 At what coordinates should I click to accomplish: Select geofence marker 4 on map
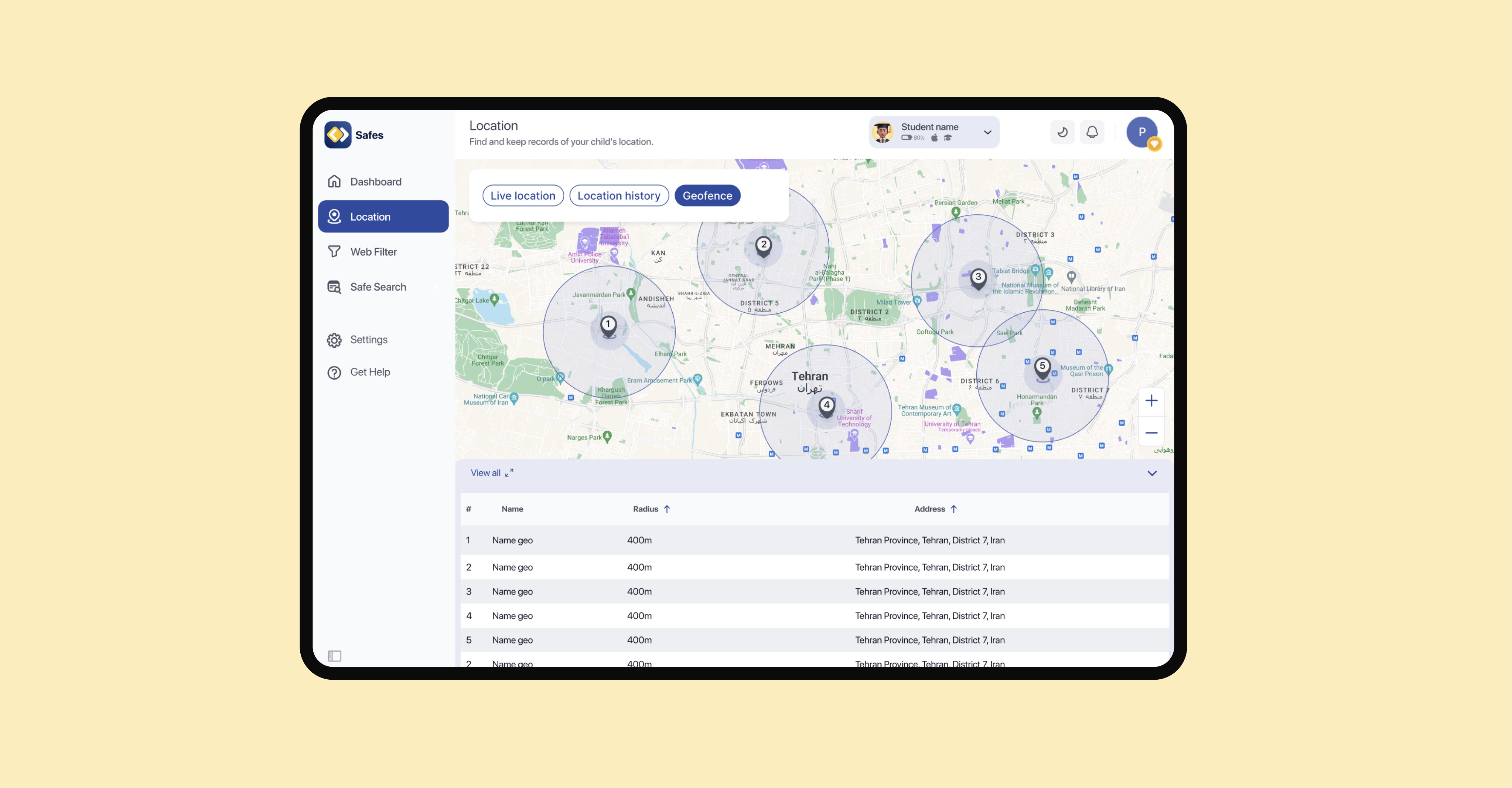pos(826,407)
